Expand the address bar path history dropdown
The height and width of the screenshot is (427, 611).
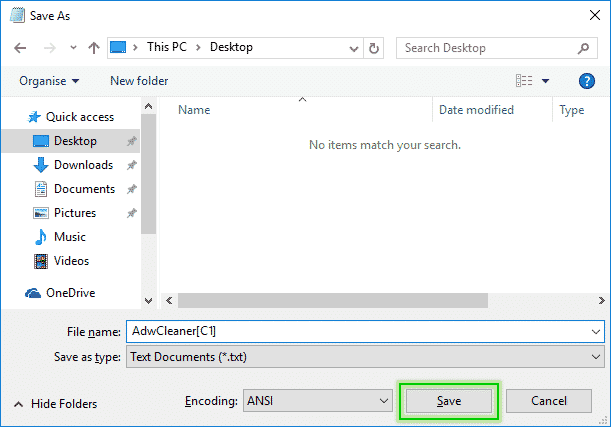pos(352,48)
